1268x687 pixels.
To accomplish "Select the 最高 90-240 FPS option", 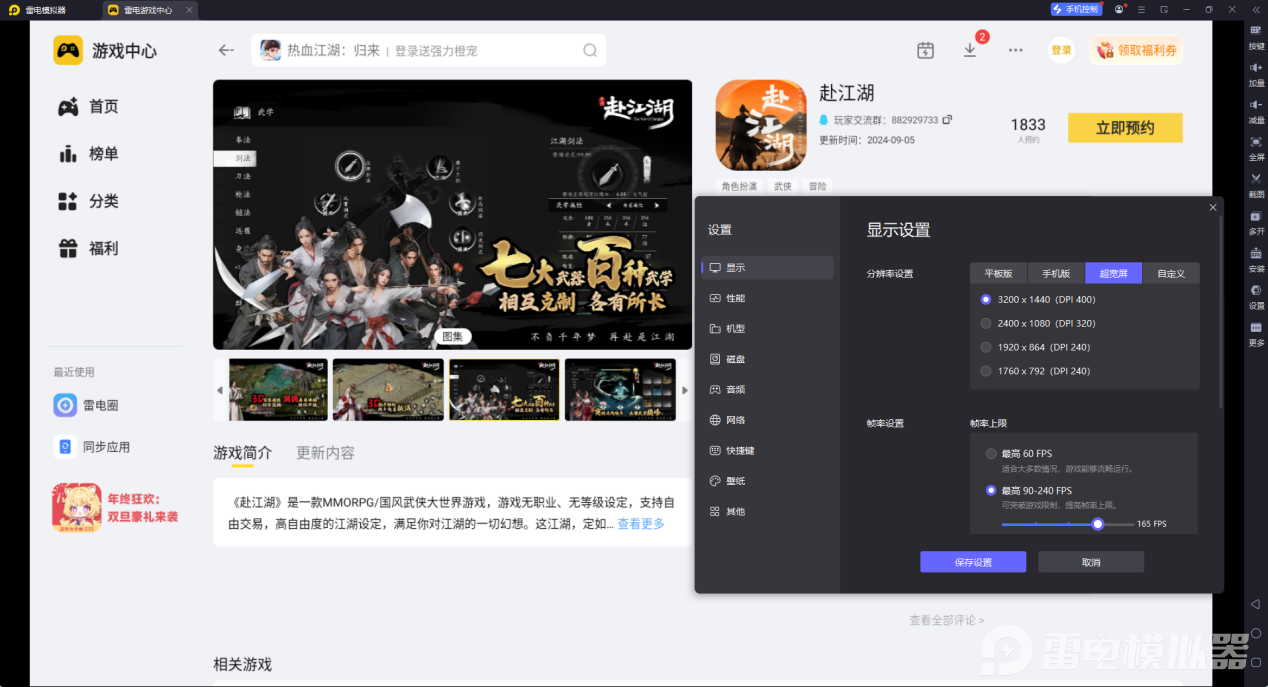I will coord(1029,490).
